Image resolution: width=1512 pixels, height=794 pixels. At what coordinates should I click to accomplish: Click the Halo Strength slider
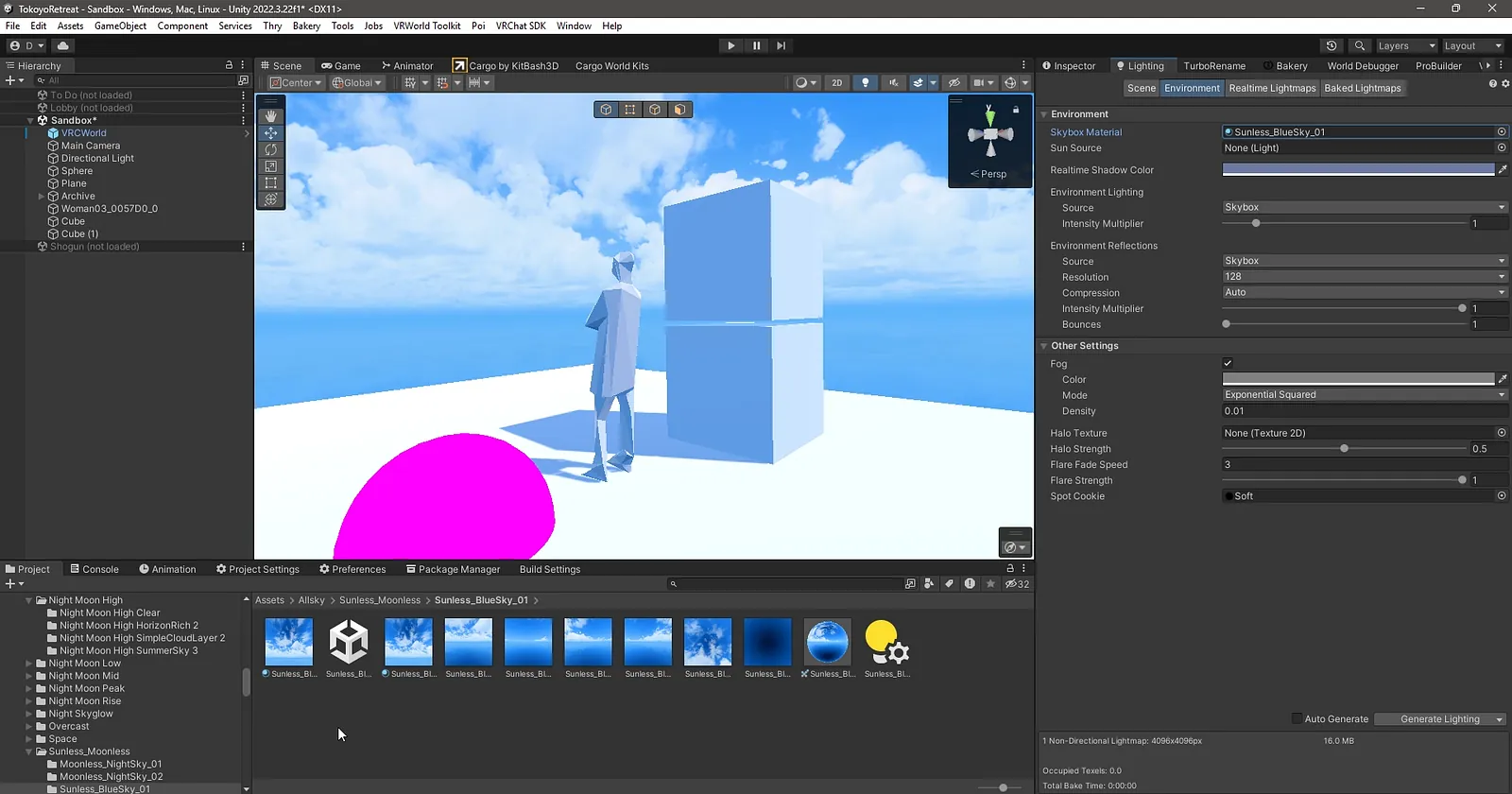tap(1345, 449)
